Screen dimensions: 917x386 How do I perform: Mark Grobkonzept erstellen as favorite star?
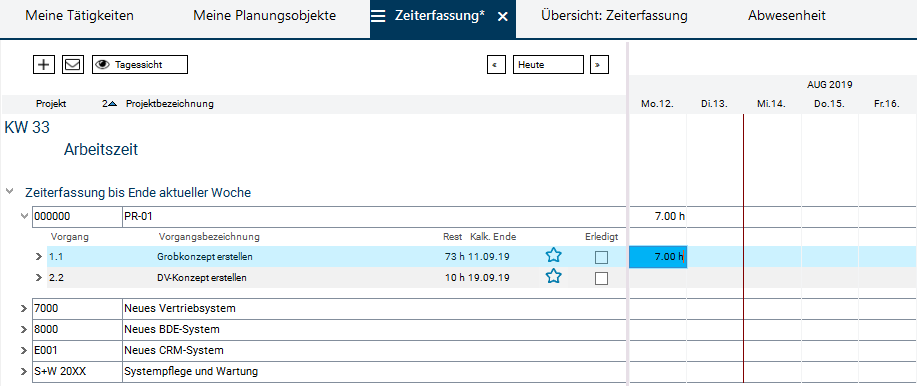coord(553,256)
